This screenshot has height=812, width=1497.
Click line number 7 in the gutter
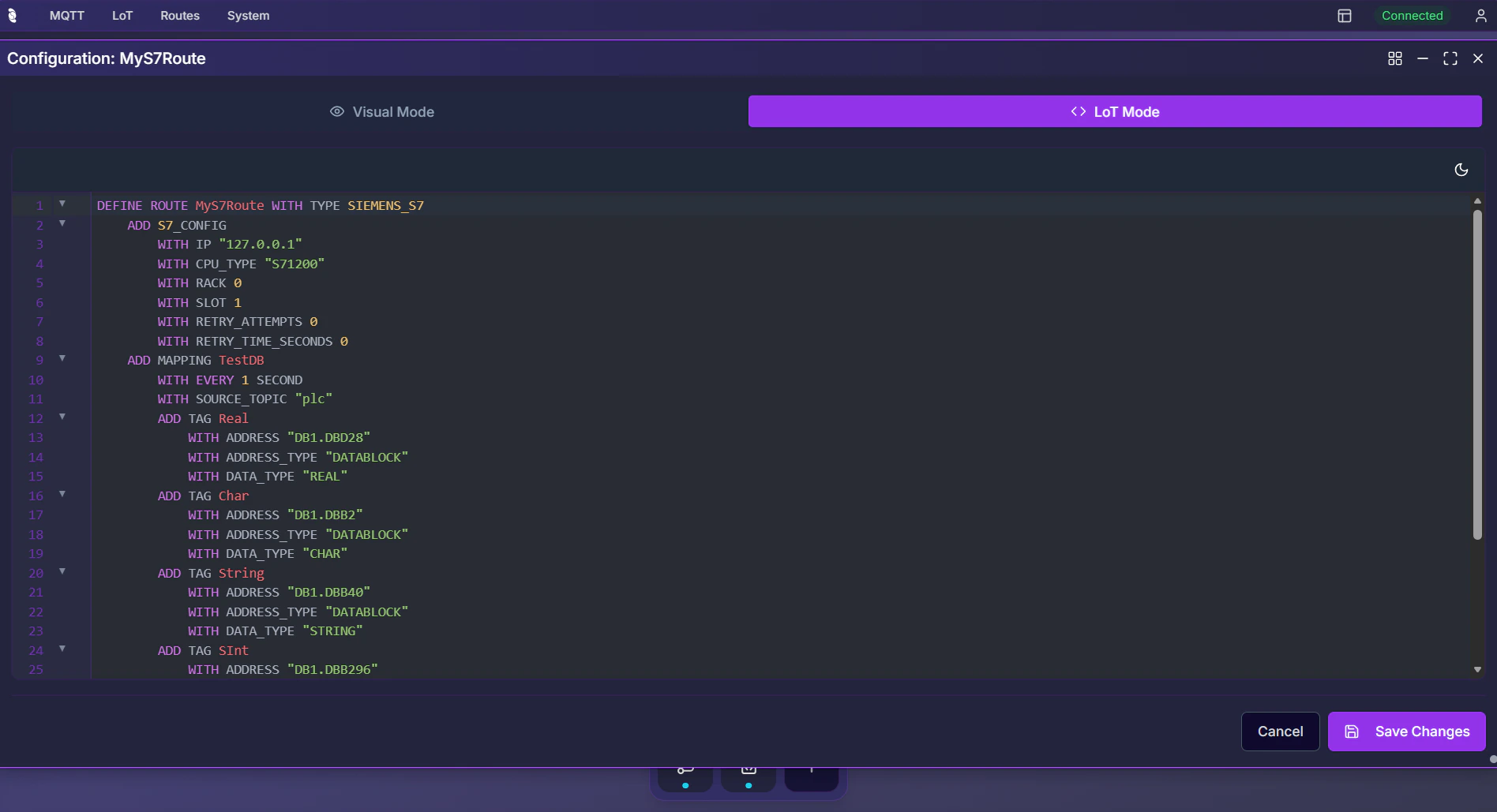39,322
